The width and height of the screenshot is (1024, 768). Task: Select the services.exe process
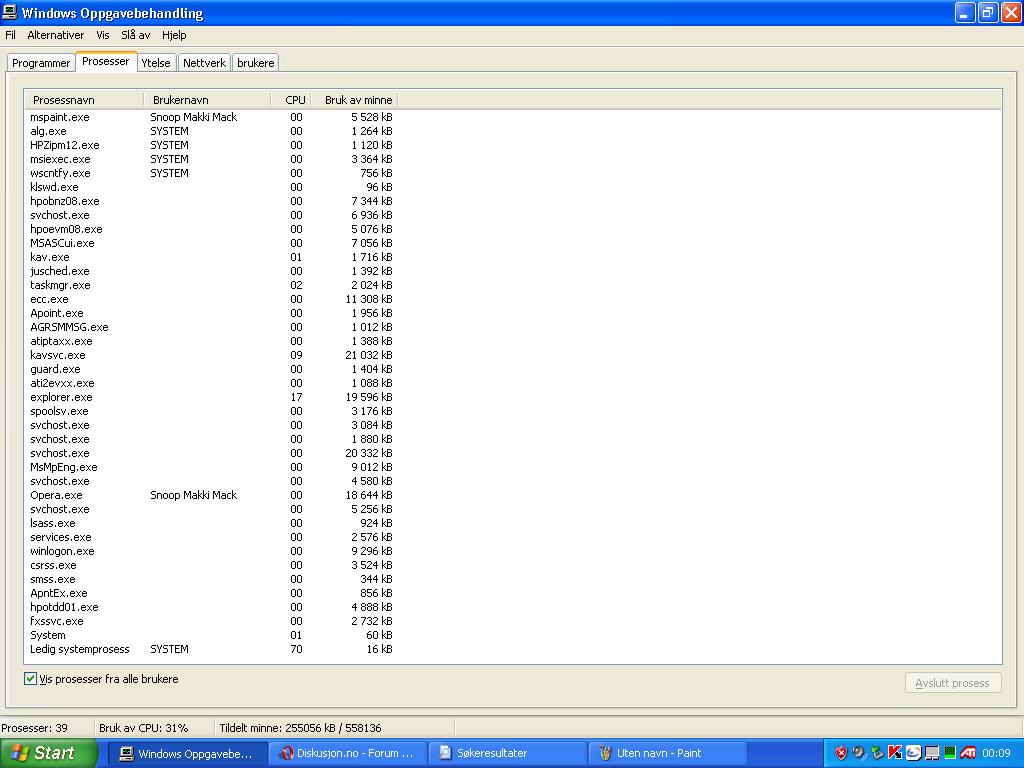211,537
